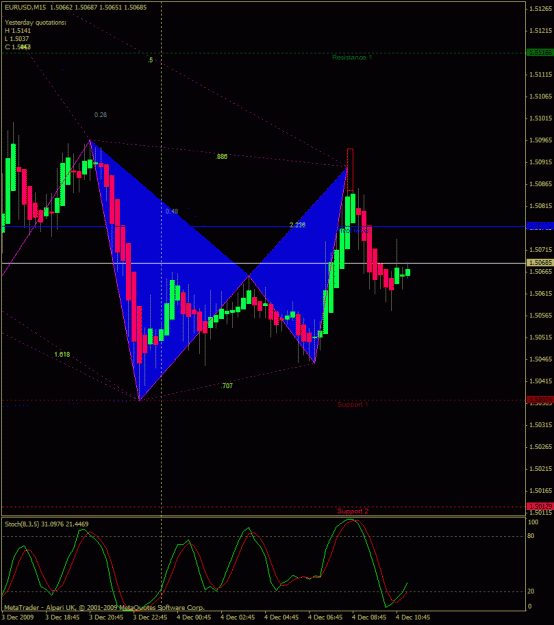Click the blue price tag on the price axis
The image size is (554, 625).
[x=540, y=226]
